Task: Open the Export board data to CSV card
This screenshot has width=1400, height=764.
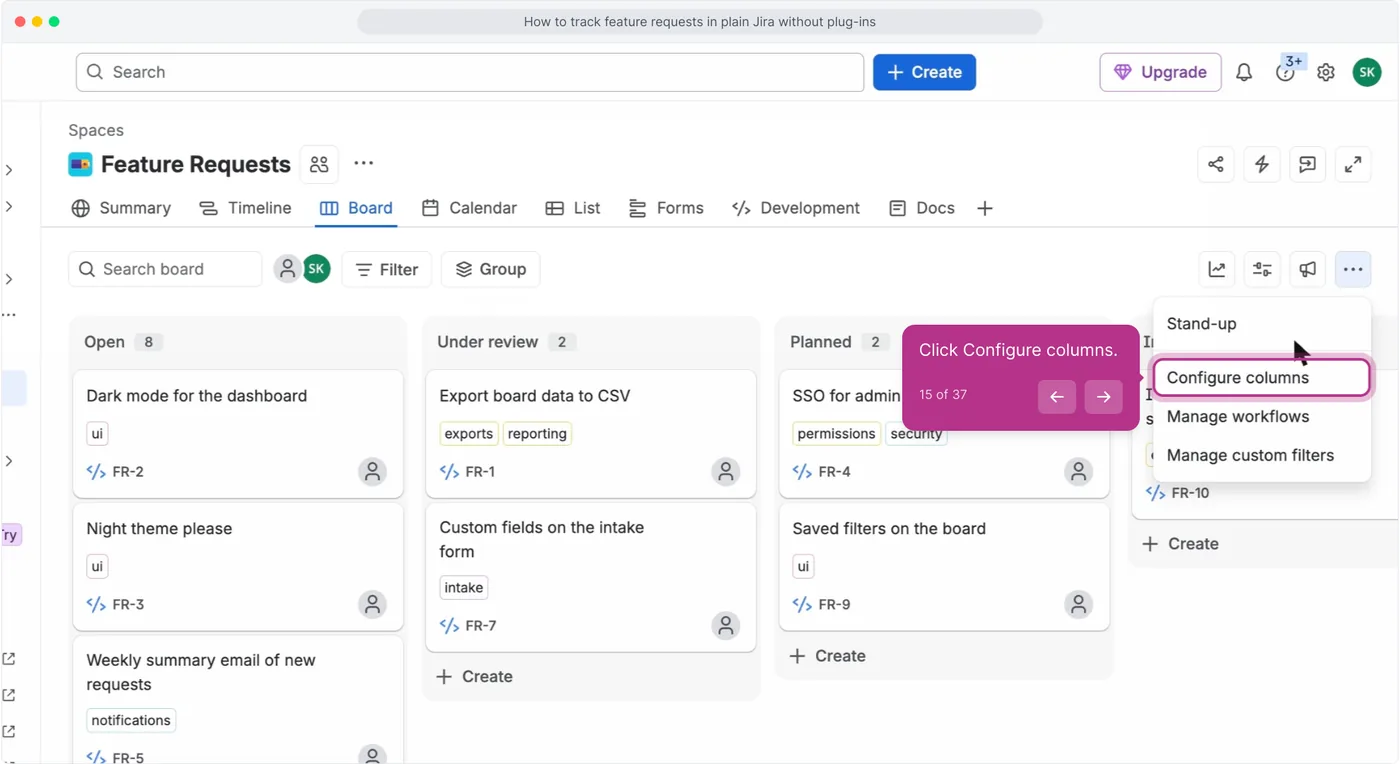Action: coord(591,434)
